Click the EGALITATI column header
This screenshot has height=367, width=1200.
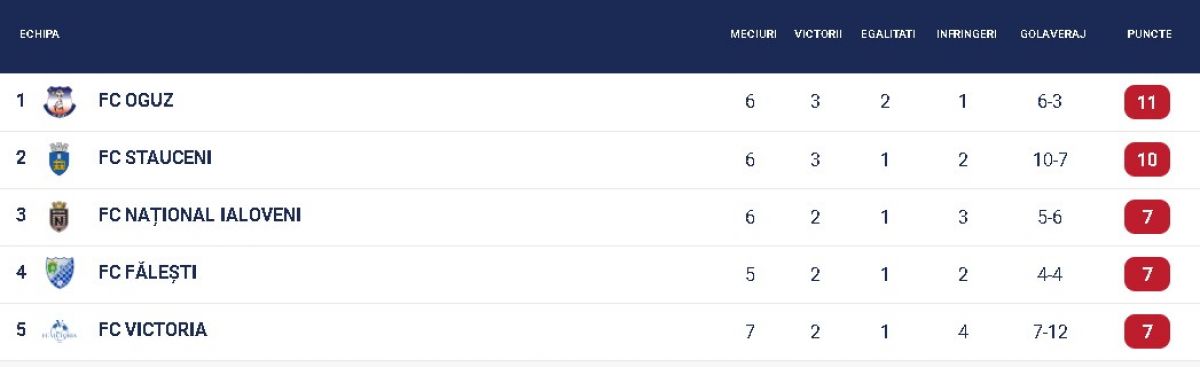(x=888, y=34)
